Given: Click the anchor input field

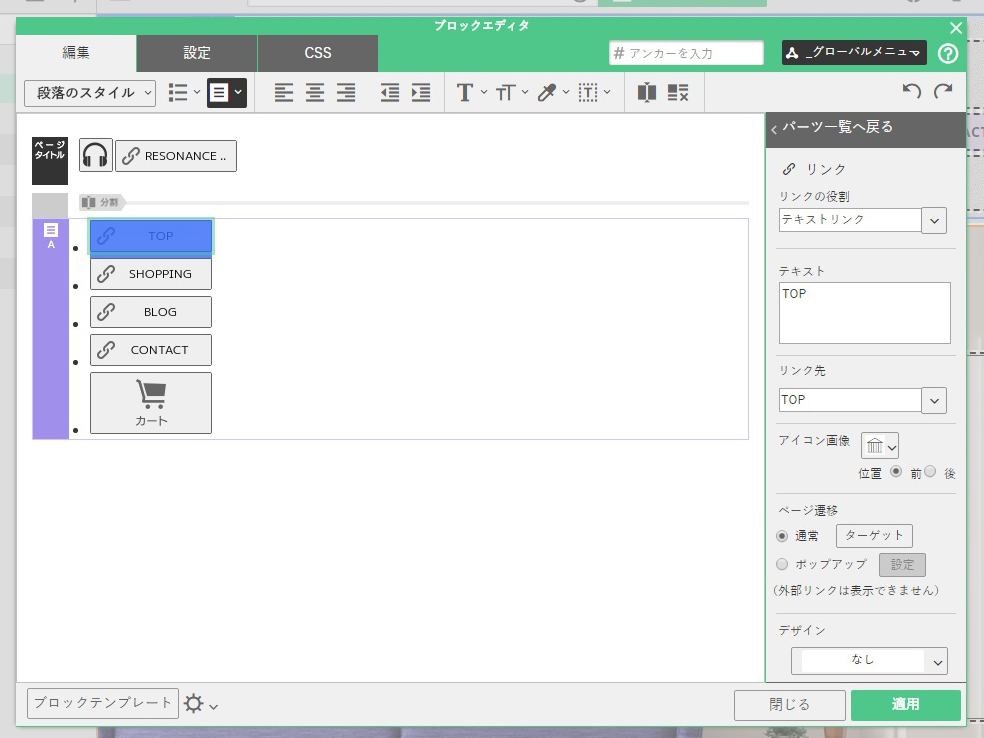Looking at the screenshot, I should tap(686, 53).
